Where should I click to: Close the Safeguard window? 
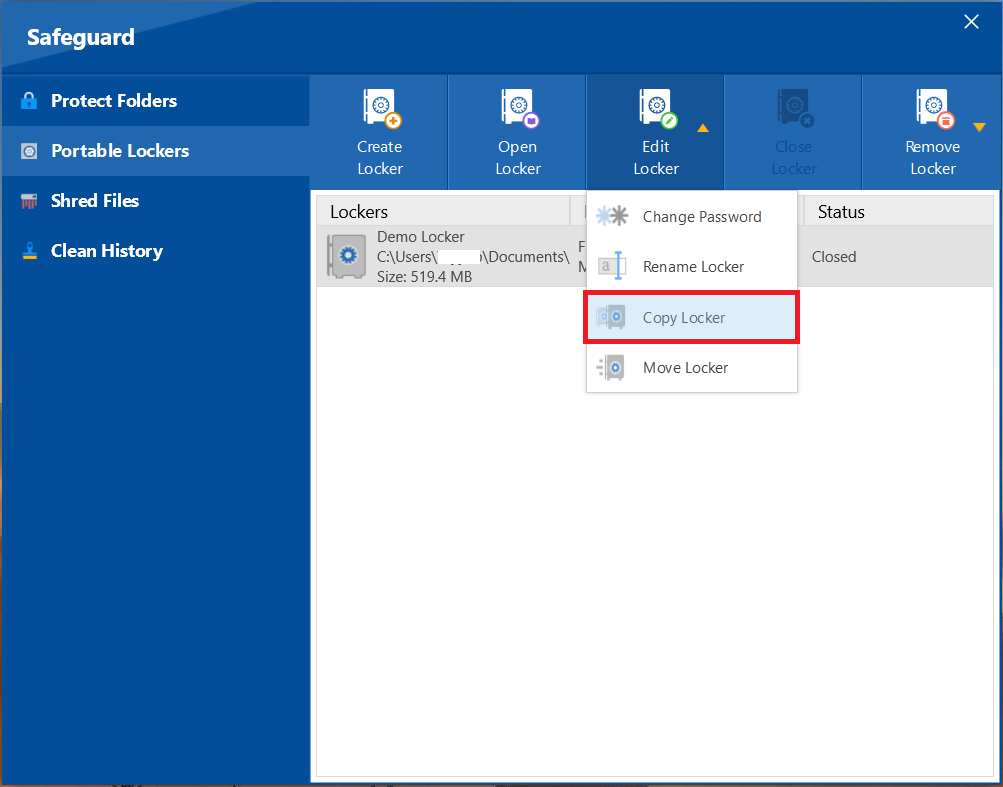click(x=971, y=22)
